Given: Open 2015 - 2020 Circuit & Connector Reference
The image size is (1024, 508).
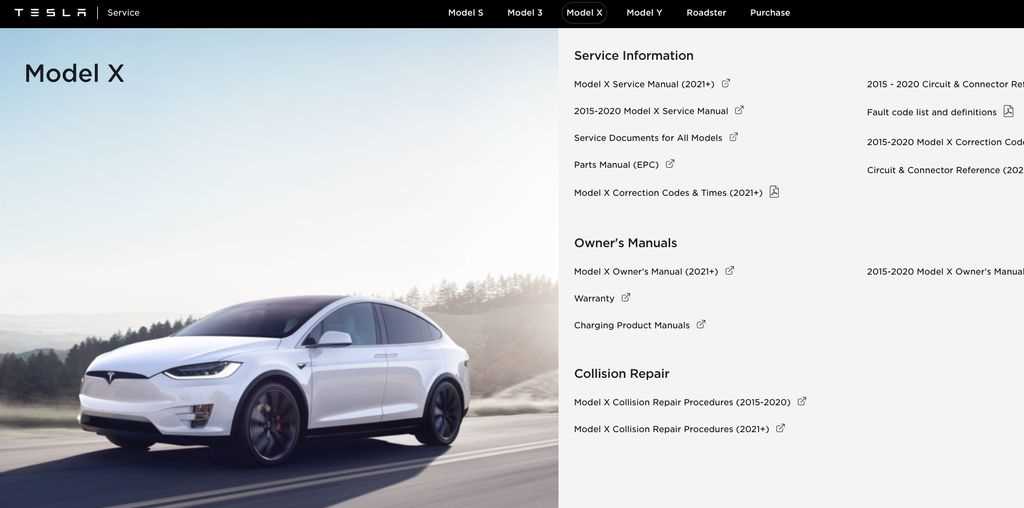Looking at the screenshot, I should click(x=945, y=84).
